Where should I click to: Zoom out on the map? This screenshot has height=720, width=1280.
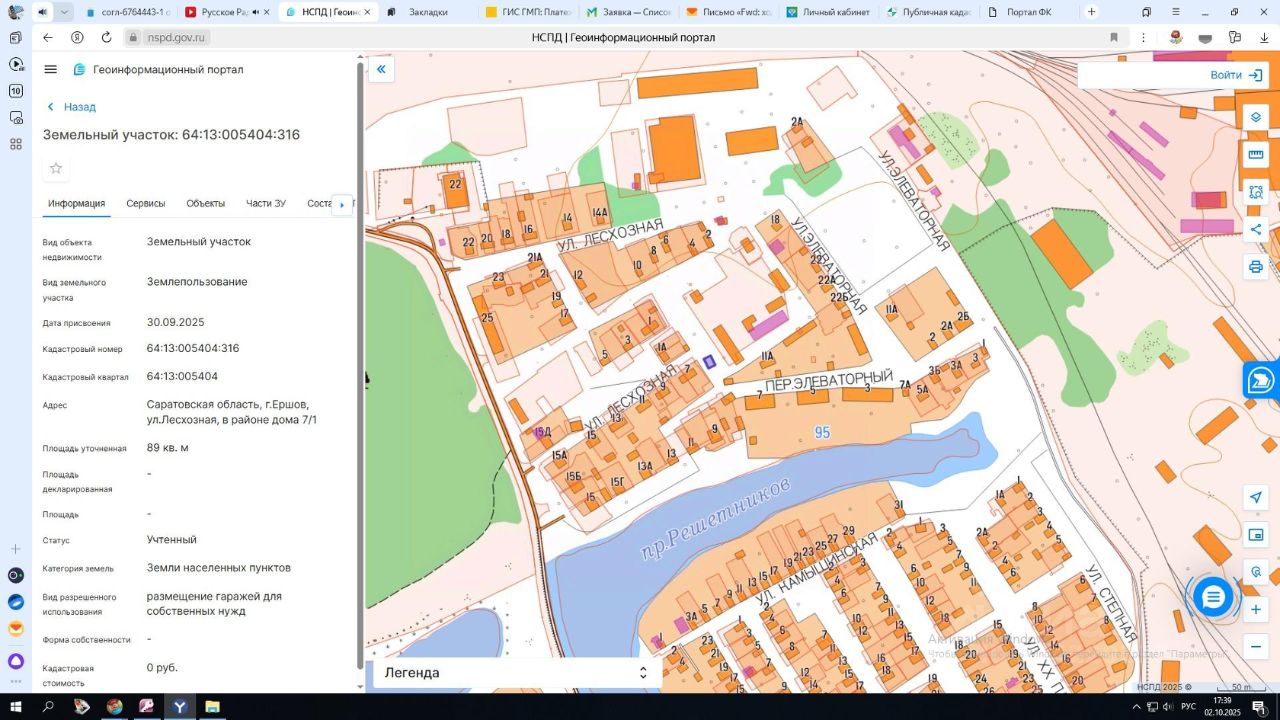click(x=1256, y=646)
